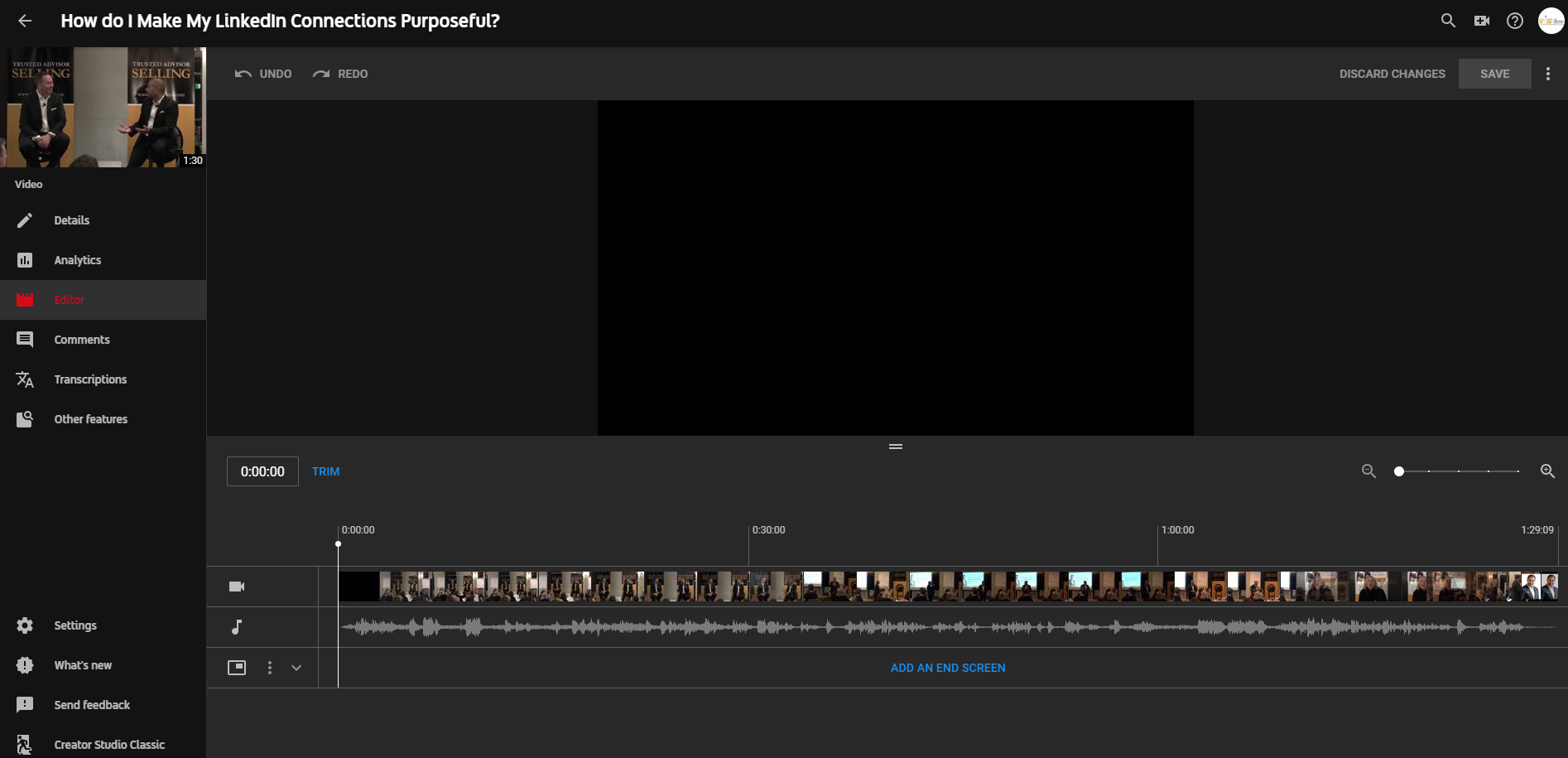Click the video track camera icon
Viewport: 1568px width, 758px height.
[237, 586]
